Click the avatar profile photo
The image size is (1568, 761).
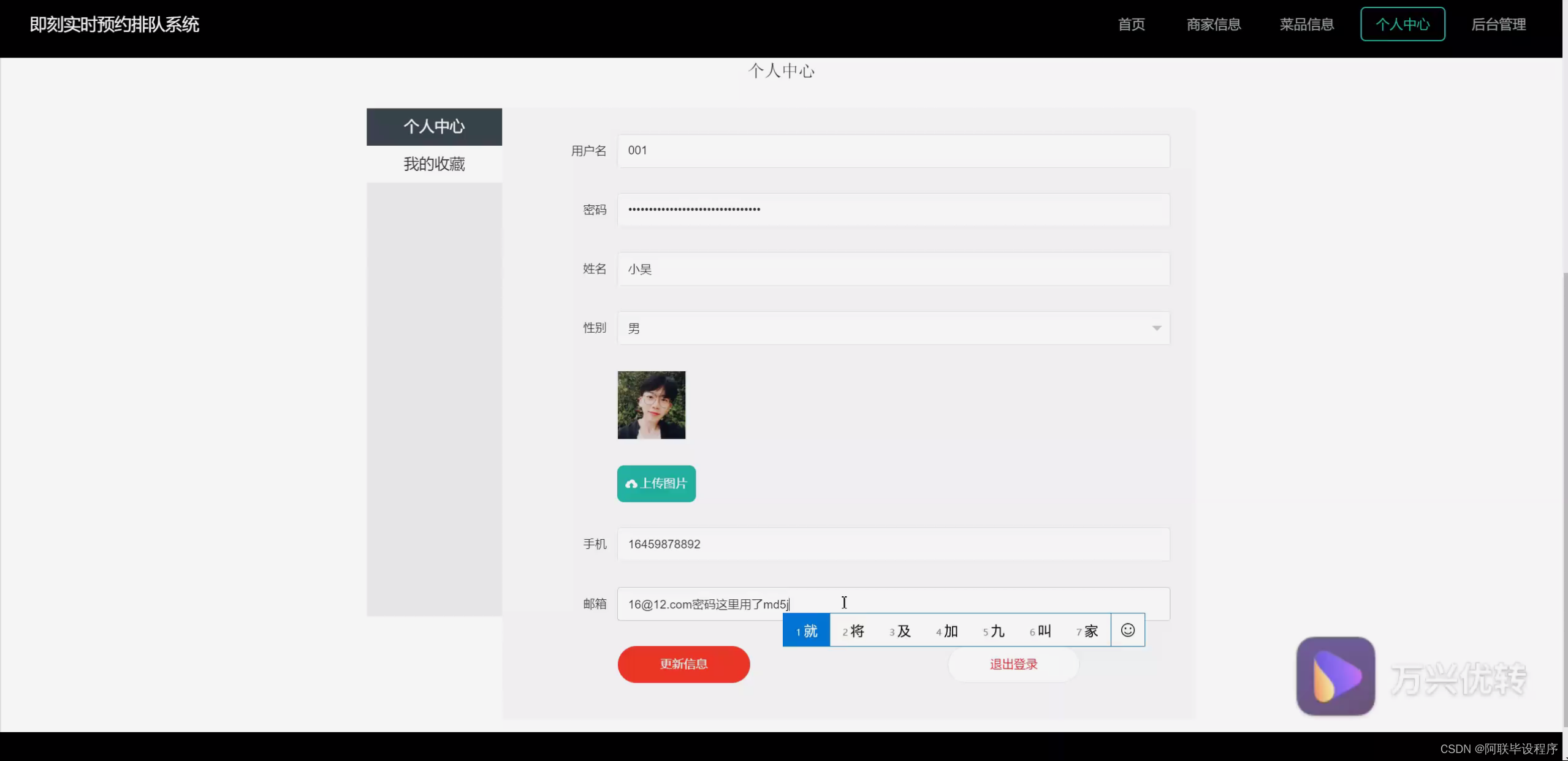coord(650,405)
